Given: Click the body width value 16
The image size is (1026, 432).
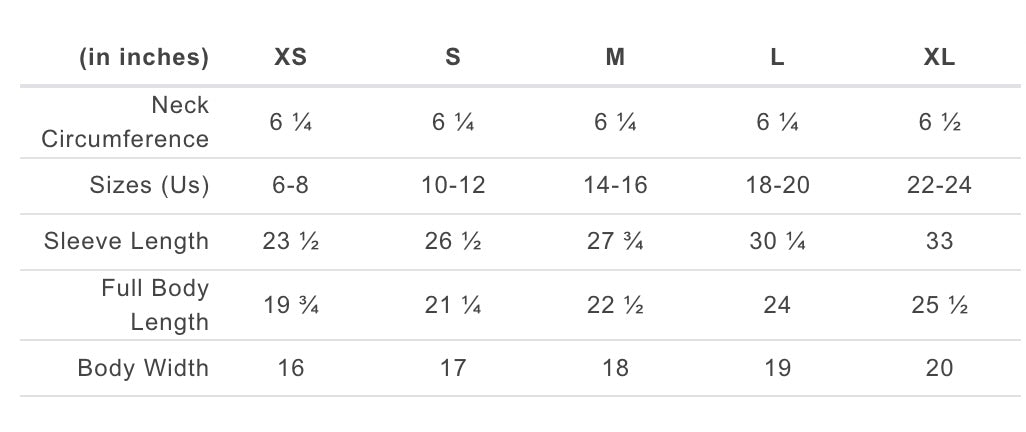Looking at the screenshot, I should click(x=290, y=368).
